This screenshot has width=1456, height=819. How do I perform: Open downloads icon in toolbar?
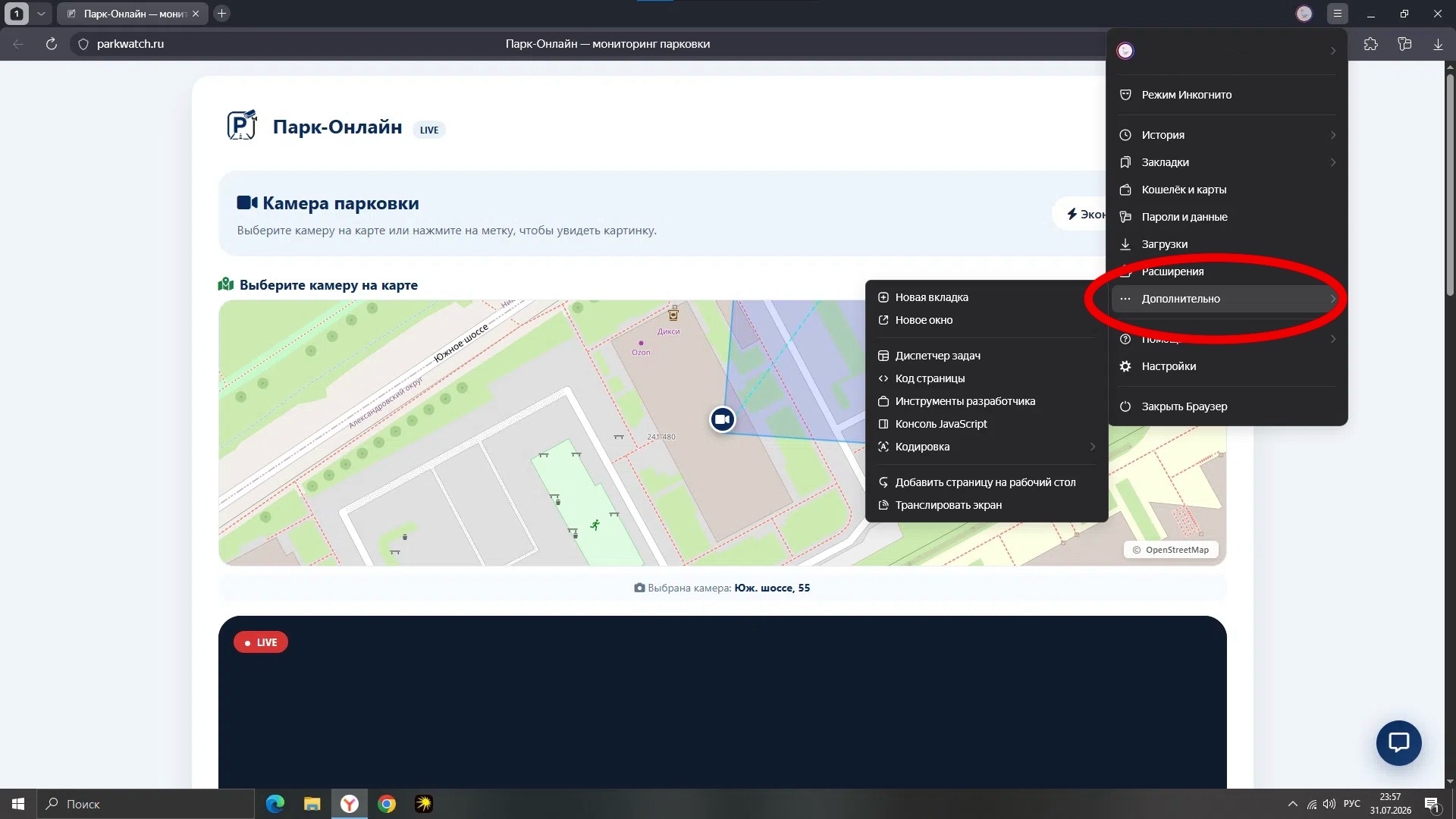[x=1438, y=44]
